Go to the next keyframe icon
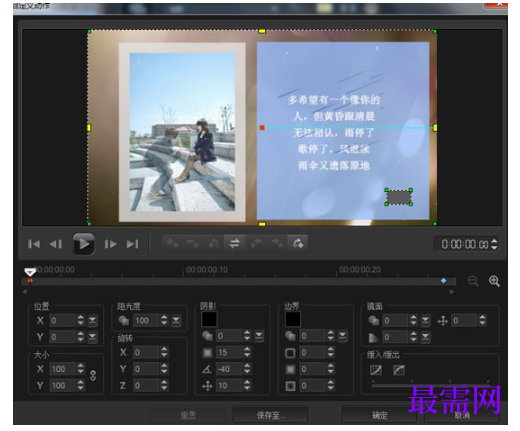The image size is (520, 431). (x=298, y=243)
